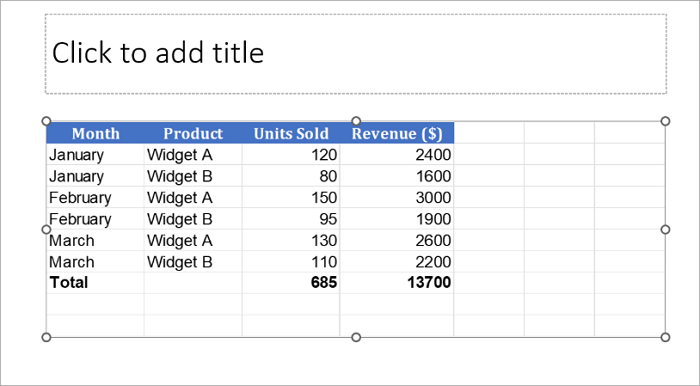Click the bottom-right resize handle of table
Screen dimensions: 700x386
[665, 337]
